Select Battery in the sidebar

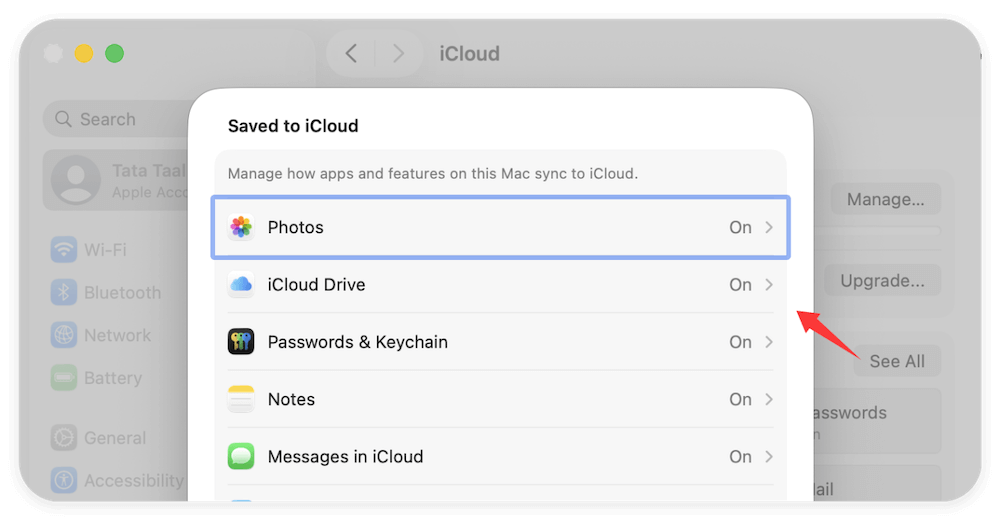pos(112,378)
